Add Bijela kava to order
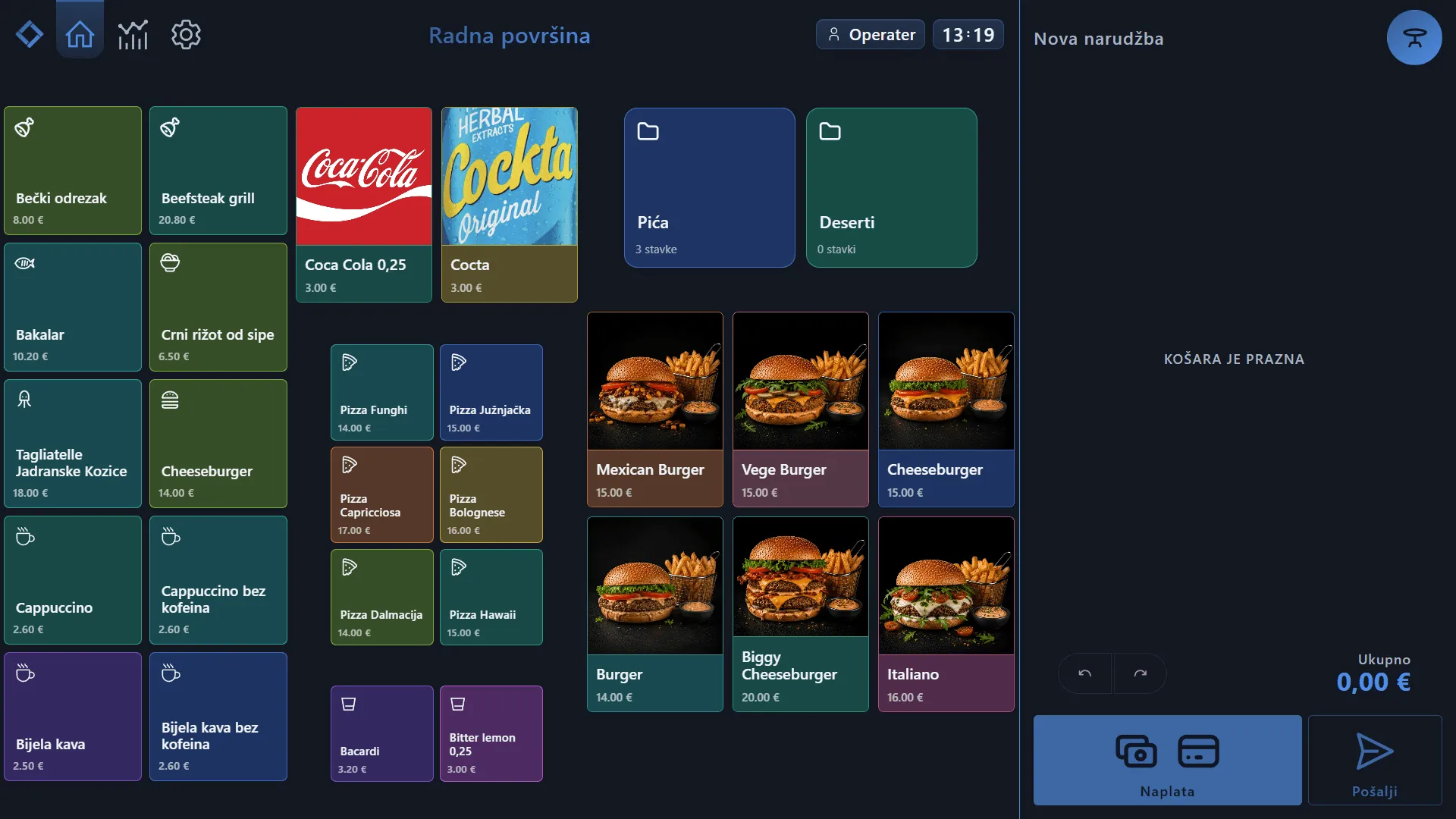The height and width of the screenshot is (819, 1456). coord(73,717)
